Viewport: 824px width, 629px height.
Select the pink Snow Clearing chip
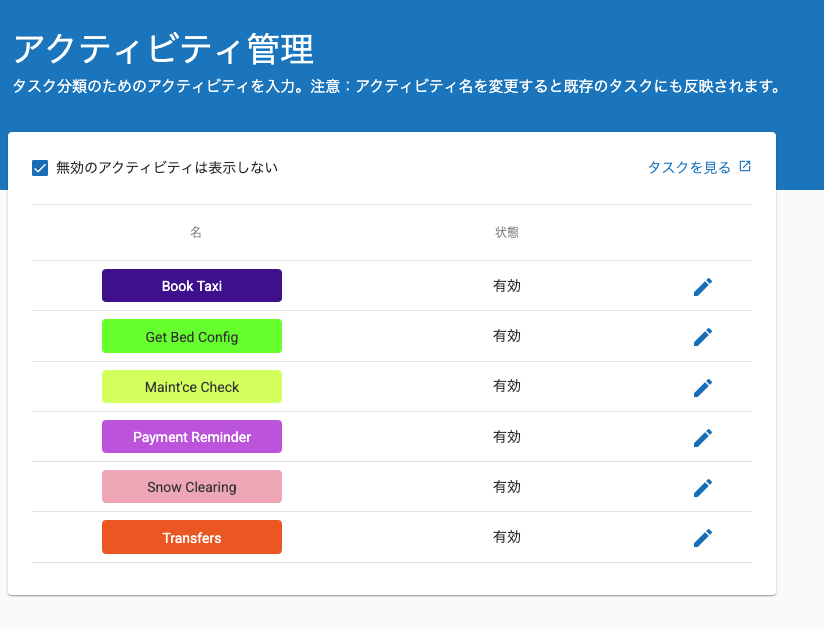point(192,487)
